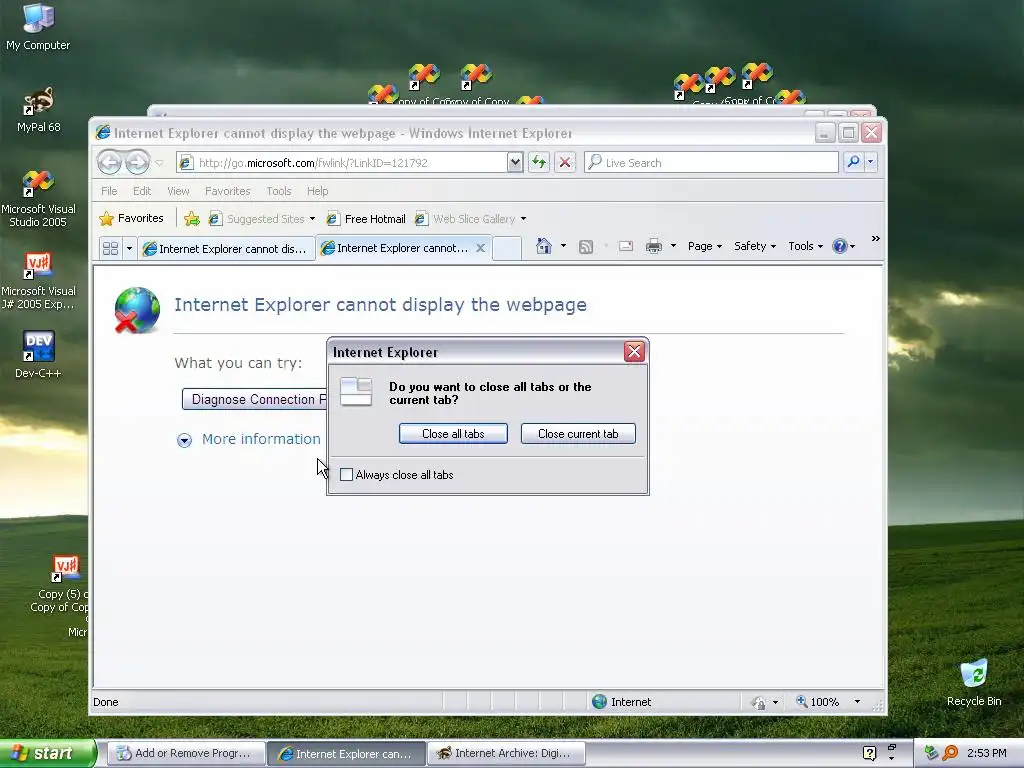Click the Back navigation arrow button
The width and height of the screenshot is (1024, 768).
[109, 162]
